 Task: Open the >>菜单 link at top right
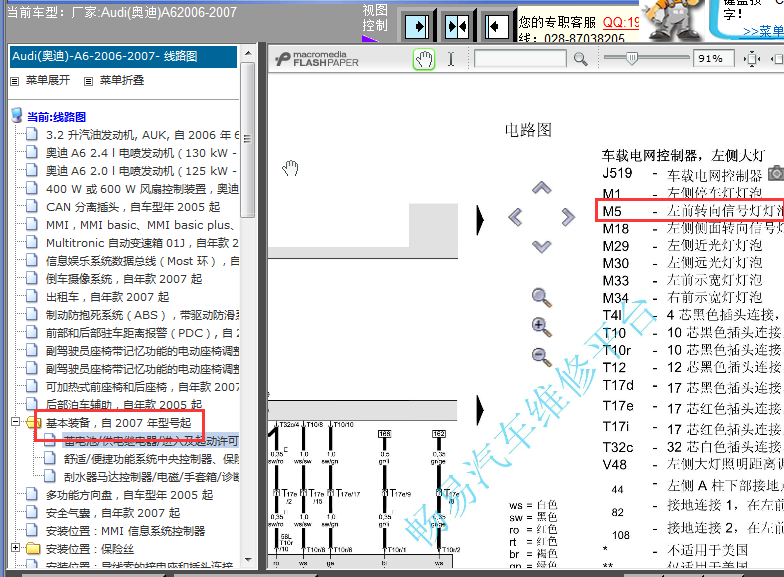coord(763,31)
